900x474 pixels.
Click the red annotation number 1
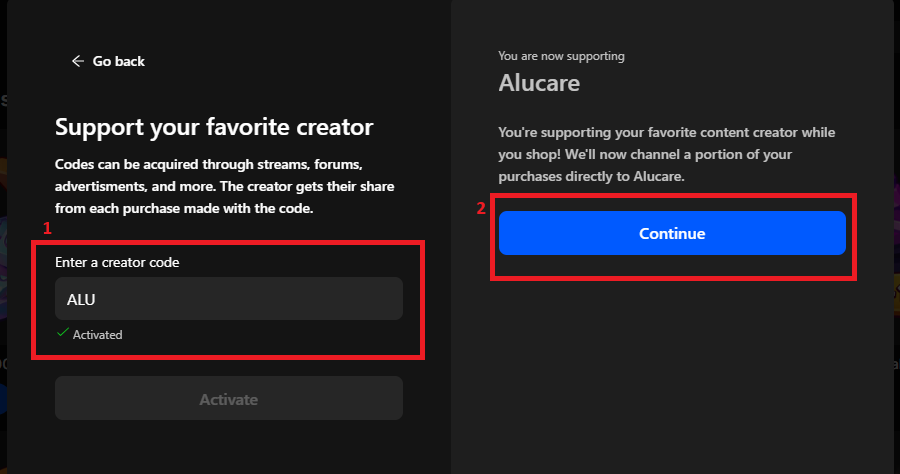(x=46, y=228)
